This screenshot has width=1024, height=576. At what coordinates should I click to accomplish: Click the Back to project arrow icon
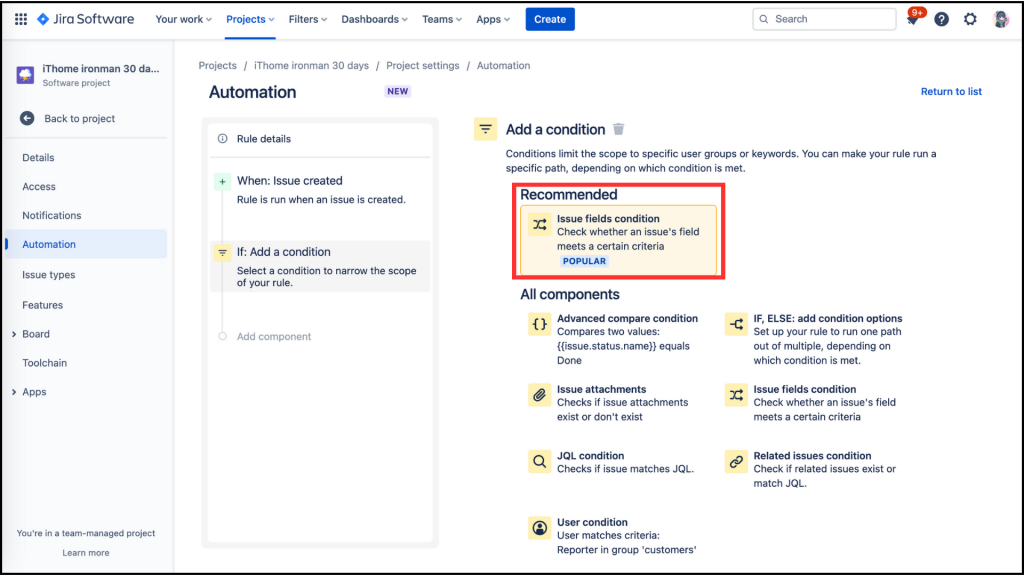[27, 118]
